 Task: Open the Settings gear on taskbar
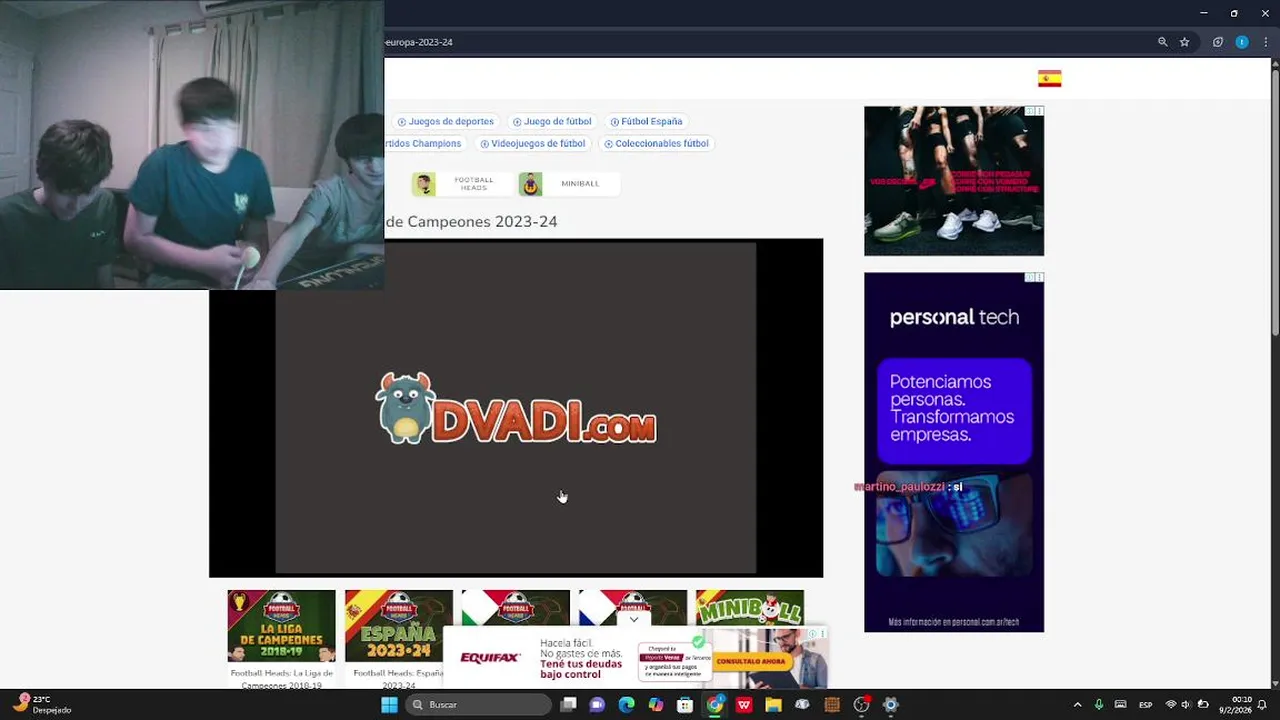pos(890,705)
